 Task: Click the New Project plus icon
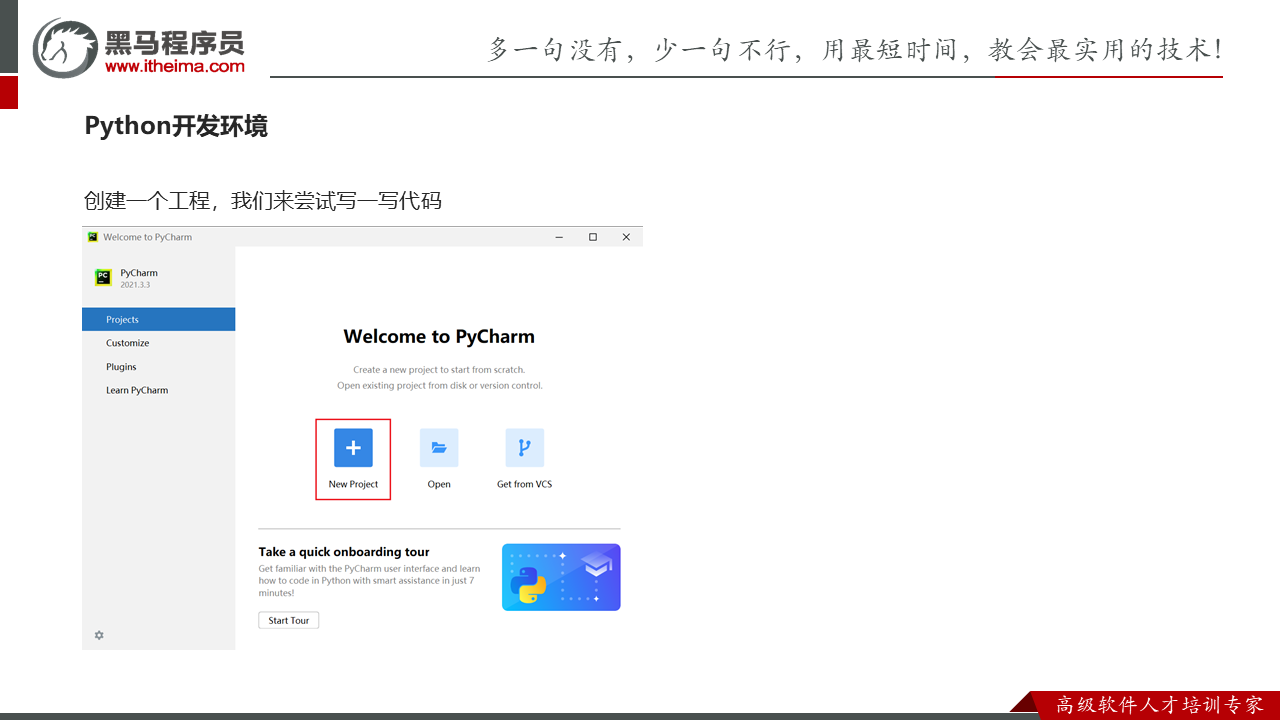(x=353, y=448)
